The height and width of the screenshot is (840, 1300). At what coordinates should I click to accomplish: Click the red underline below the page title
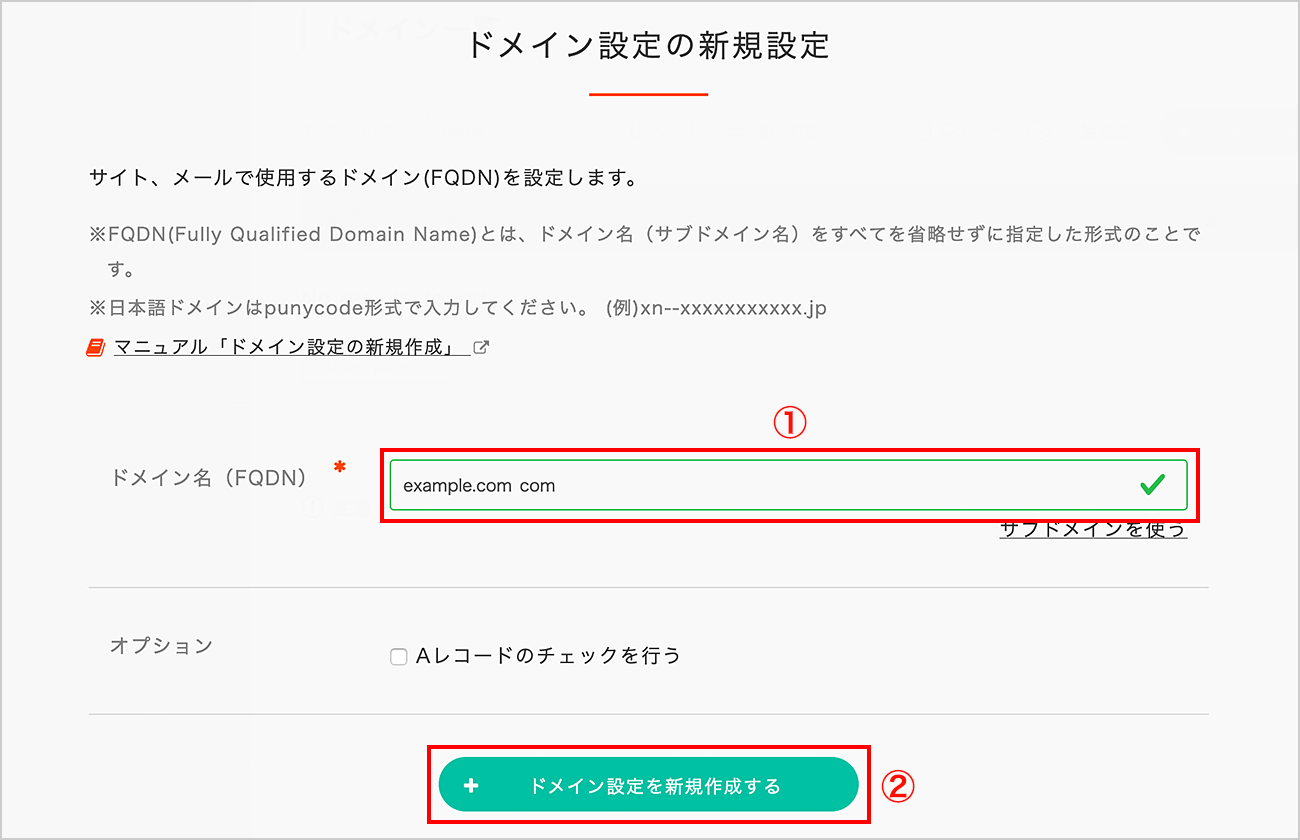[x=648, y=95]
